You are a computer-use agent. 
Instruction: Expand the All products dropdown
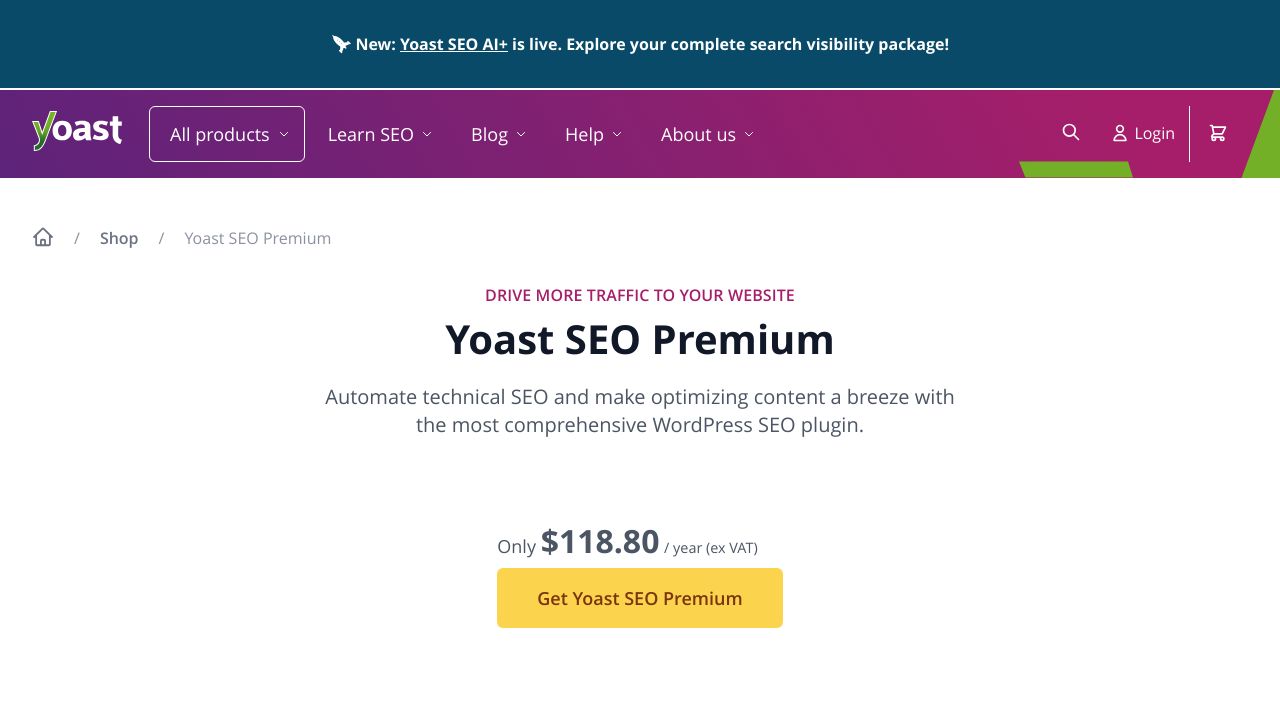[226, 133]
